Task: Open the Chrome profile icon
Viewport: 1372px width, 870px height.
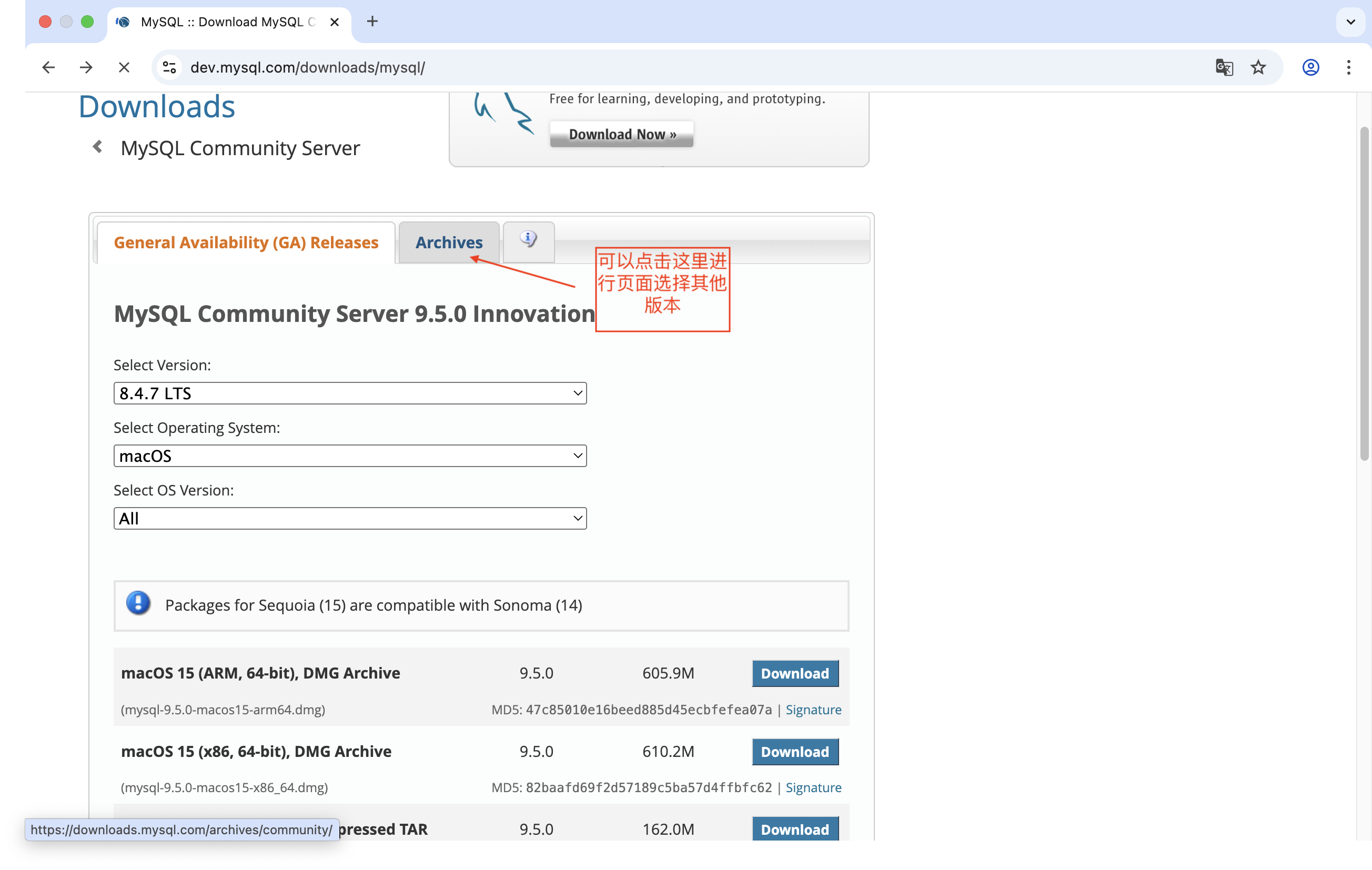Action: pos(1310,68)
